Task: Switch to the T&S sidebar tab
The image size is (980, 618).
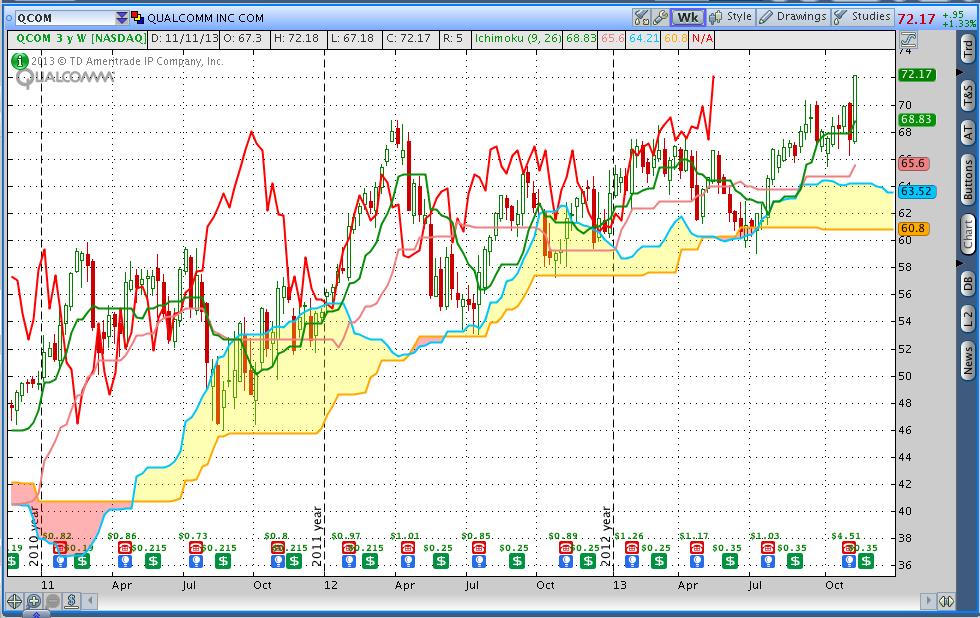Action: pyautogui.click(x=968, y=95)
